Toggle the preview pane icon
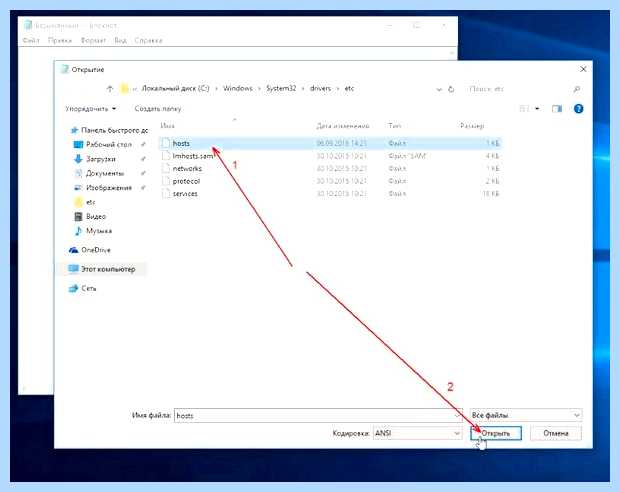This screenshot has height=492, width=620. coord(557,109)
